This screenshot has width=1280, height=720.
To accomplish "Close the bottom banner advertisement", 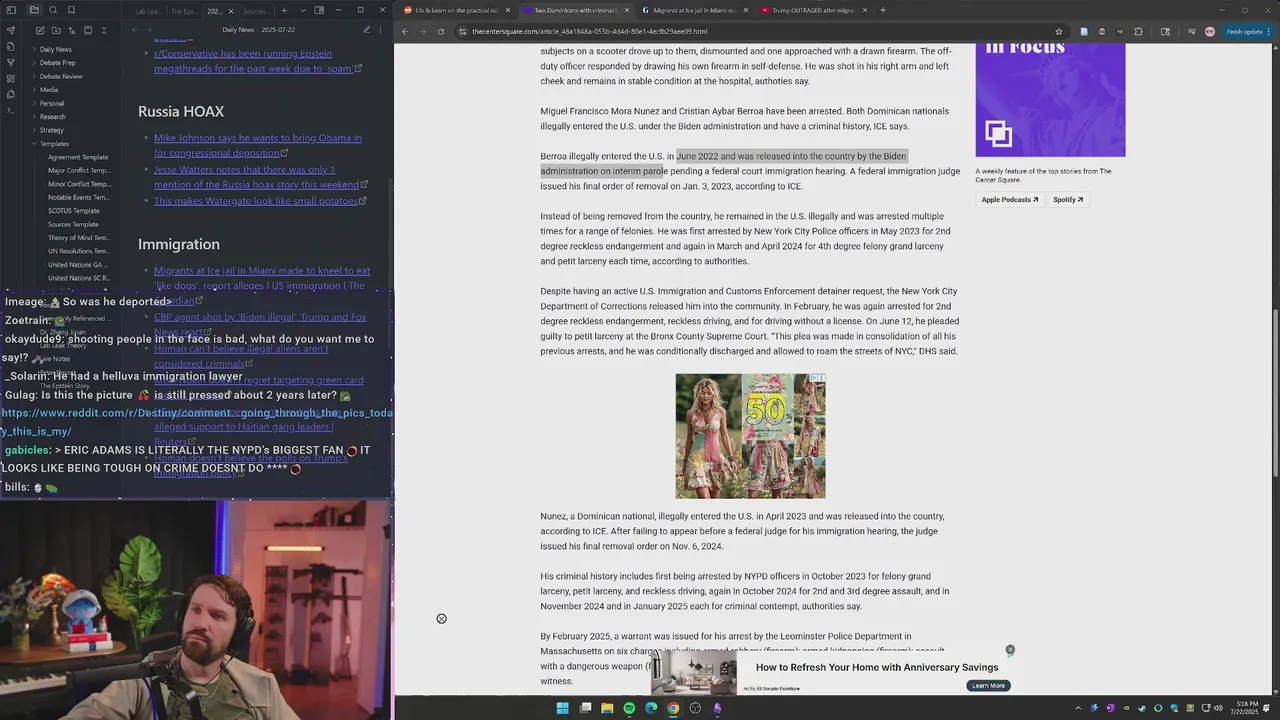I will click(1010, 650).
